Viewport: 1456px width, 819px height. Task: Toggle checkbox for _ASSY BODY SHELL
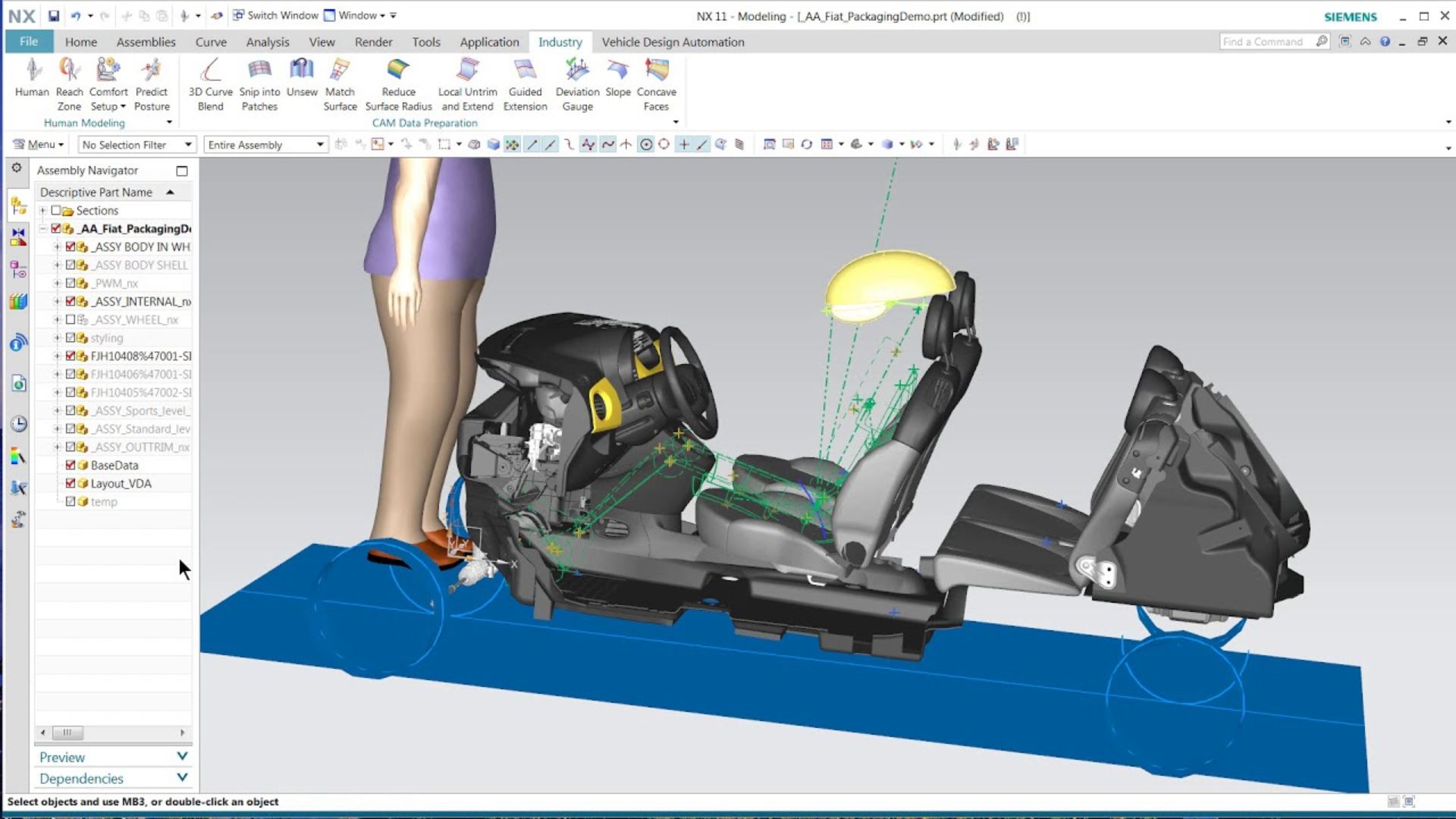71,265
